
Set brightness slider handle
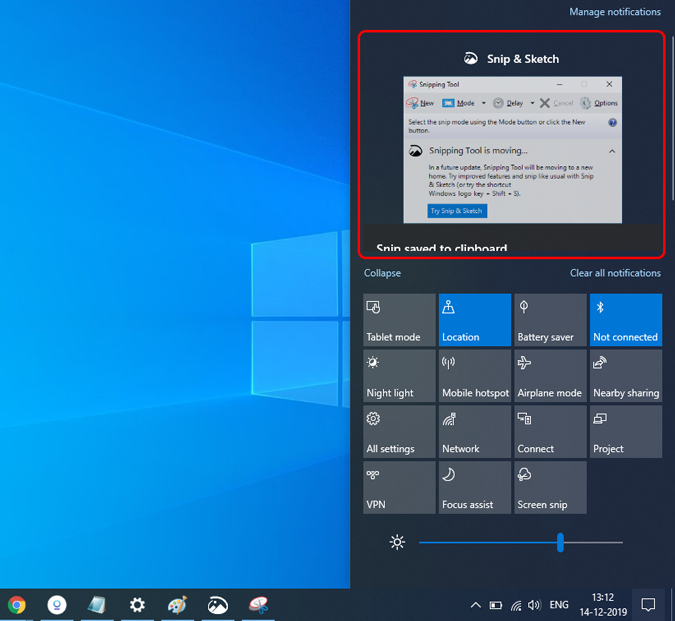coord(560,542)
